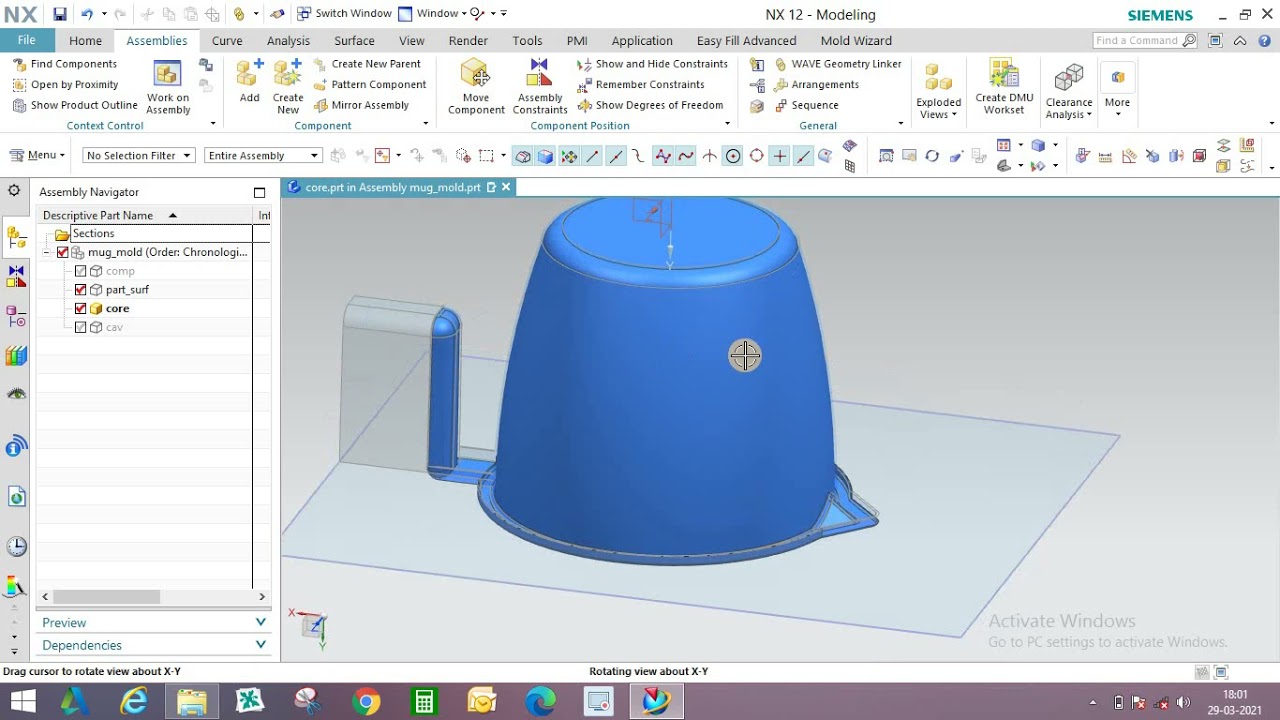Viewport: 1280px width, 720px height.
Task: Click Switch Window button
Action: point(344,14)
